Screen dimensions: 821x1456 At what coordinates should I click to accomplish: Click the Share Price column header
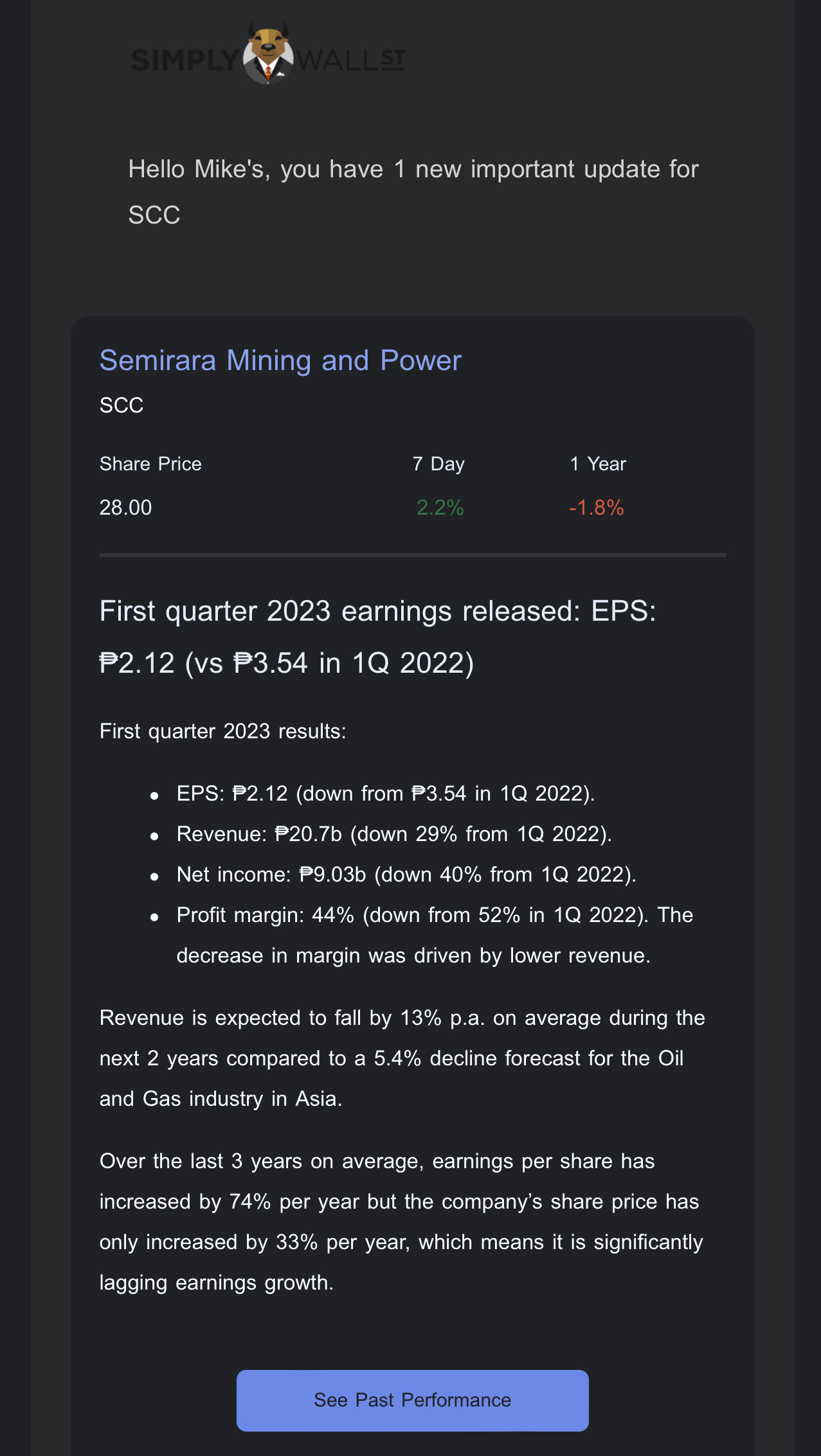pyautogui.click(x=150, y=463)
